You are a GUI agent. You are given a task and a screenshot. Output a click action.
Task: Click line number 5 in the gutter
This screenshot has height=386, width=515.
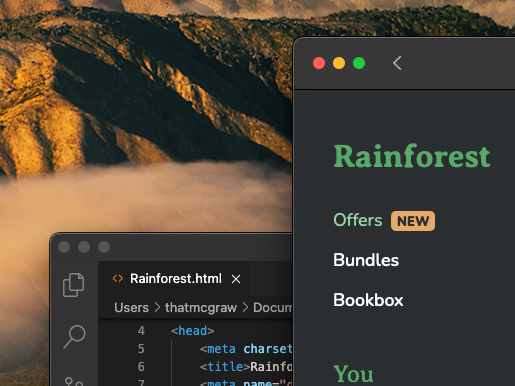pyautogui.click(x=141, y=349)
